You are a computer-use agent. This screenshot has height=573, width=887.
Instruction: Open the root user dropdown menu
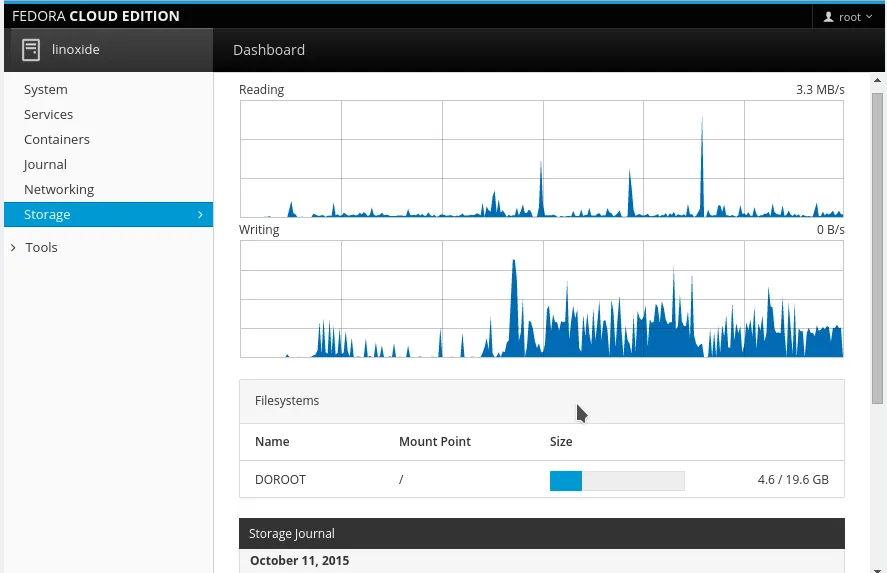click(x=849, y=17)
